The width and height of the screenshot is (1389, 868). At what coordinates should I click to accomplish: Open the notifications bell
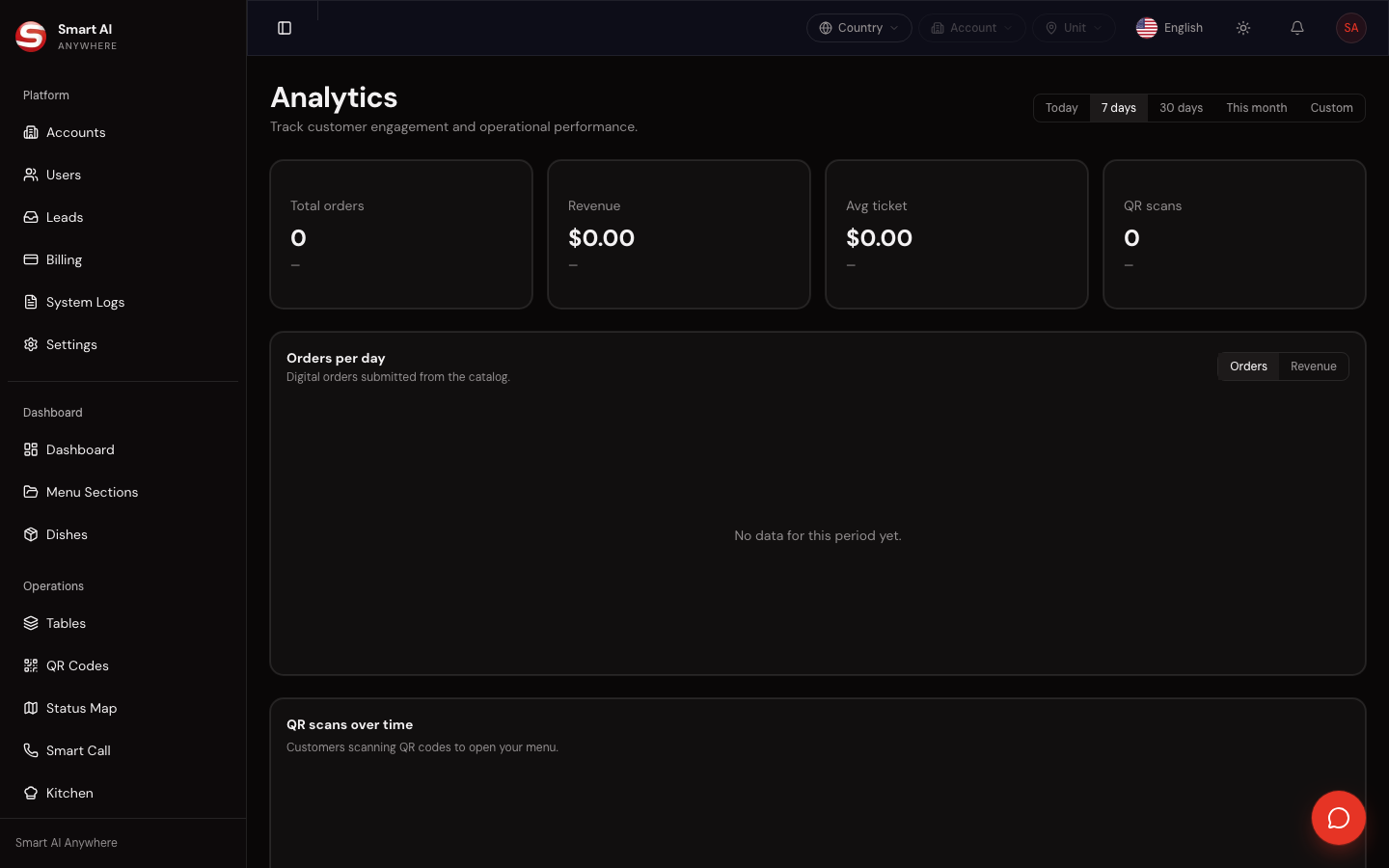click(x=1297, y=28)
